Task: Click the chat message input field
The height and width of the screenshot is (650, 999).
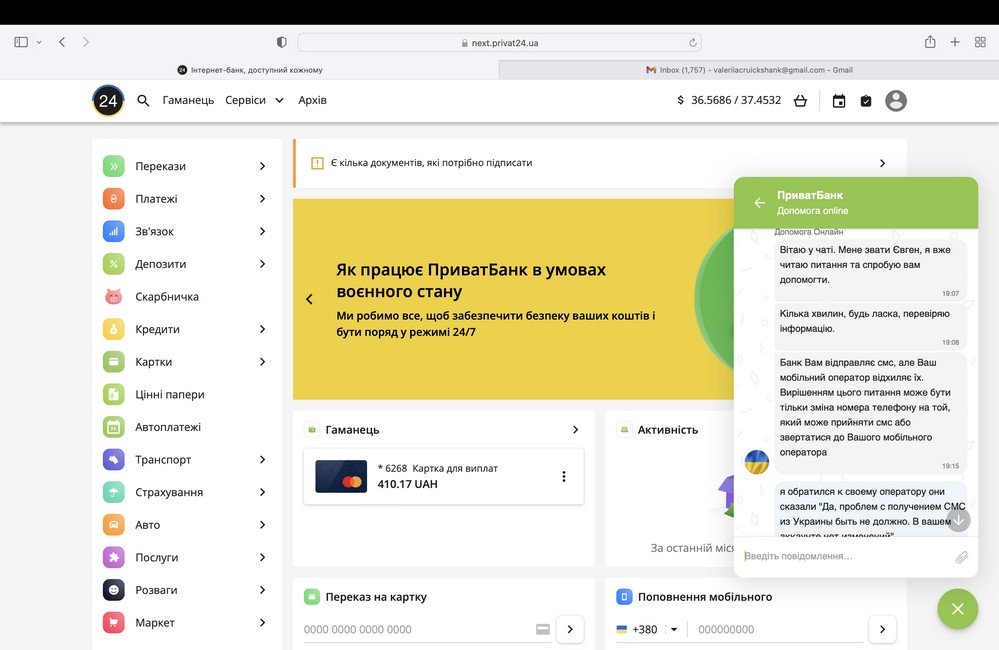Action: click(x=847, y=556)
